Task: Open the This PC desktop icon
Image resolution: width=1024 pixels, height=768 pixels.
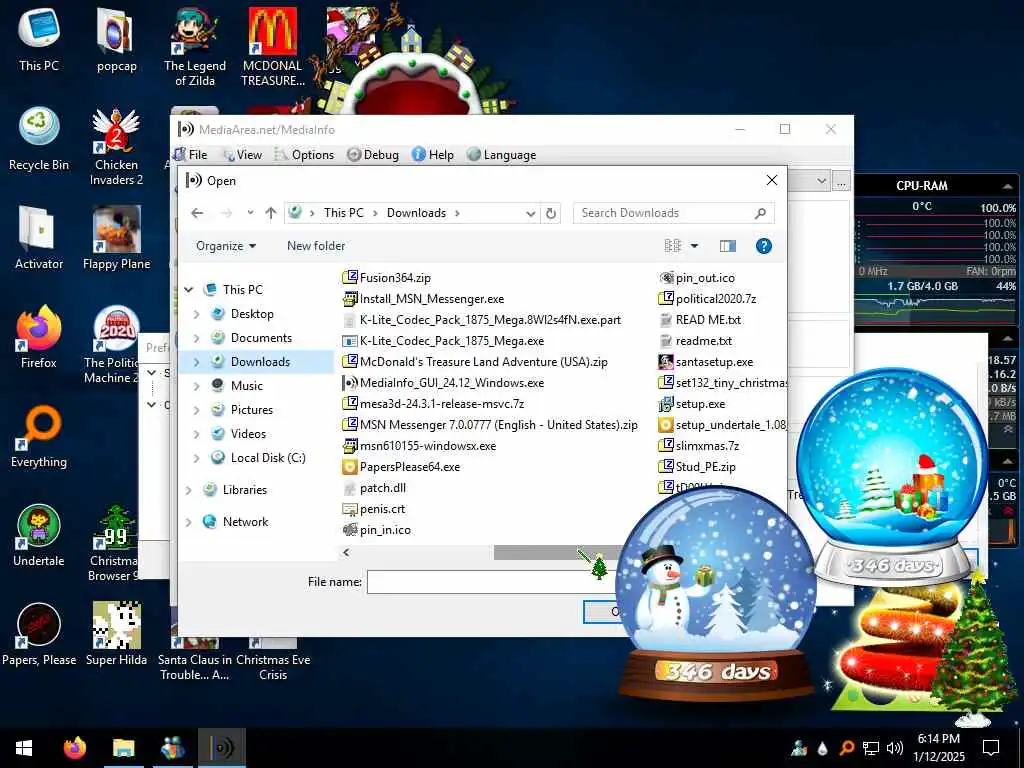Action: click(x=39, y=38)
